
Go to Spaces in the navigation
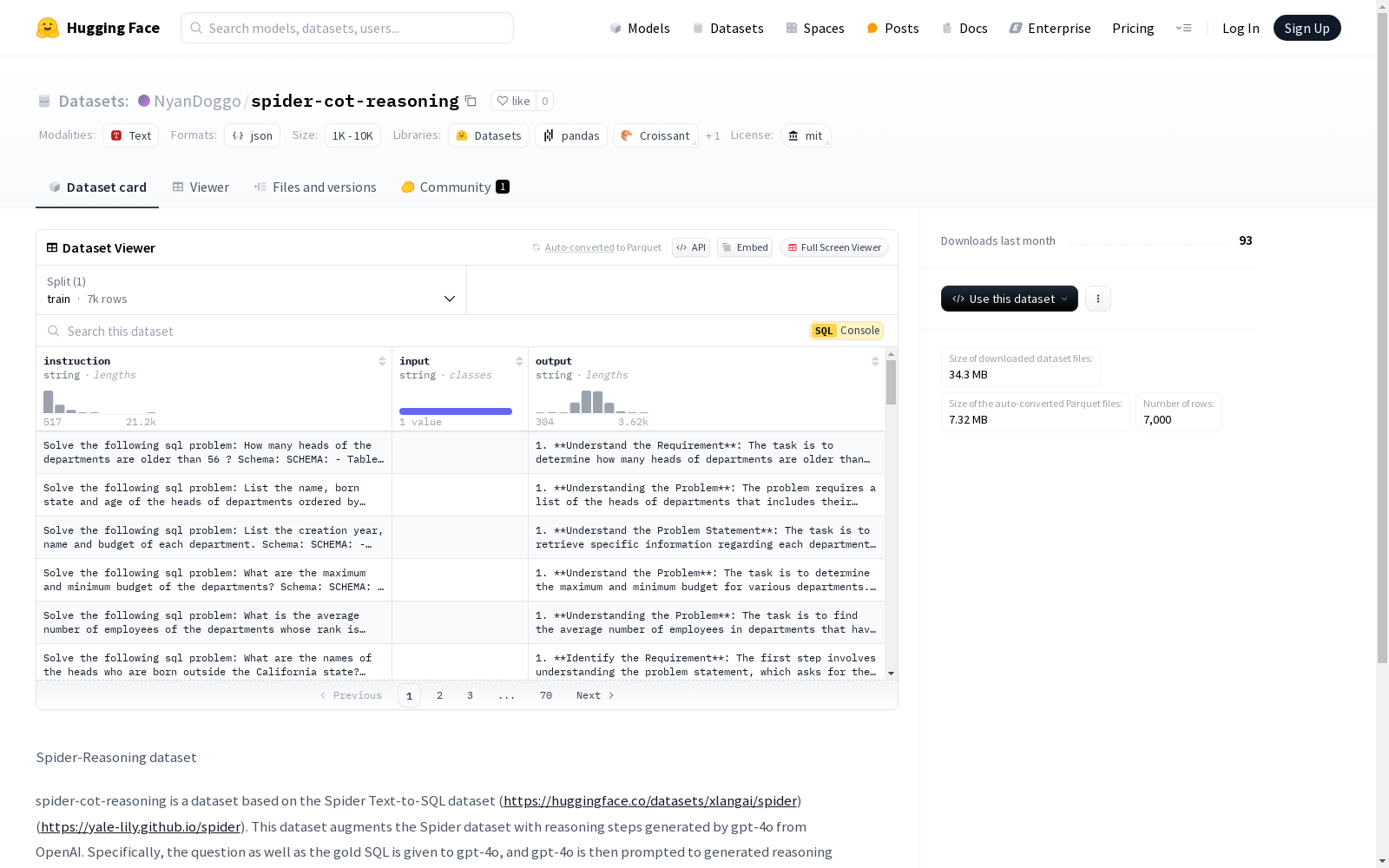tap(815, 28)
